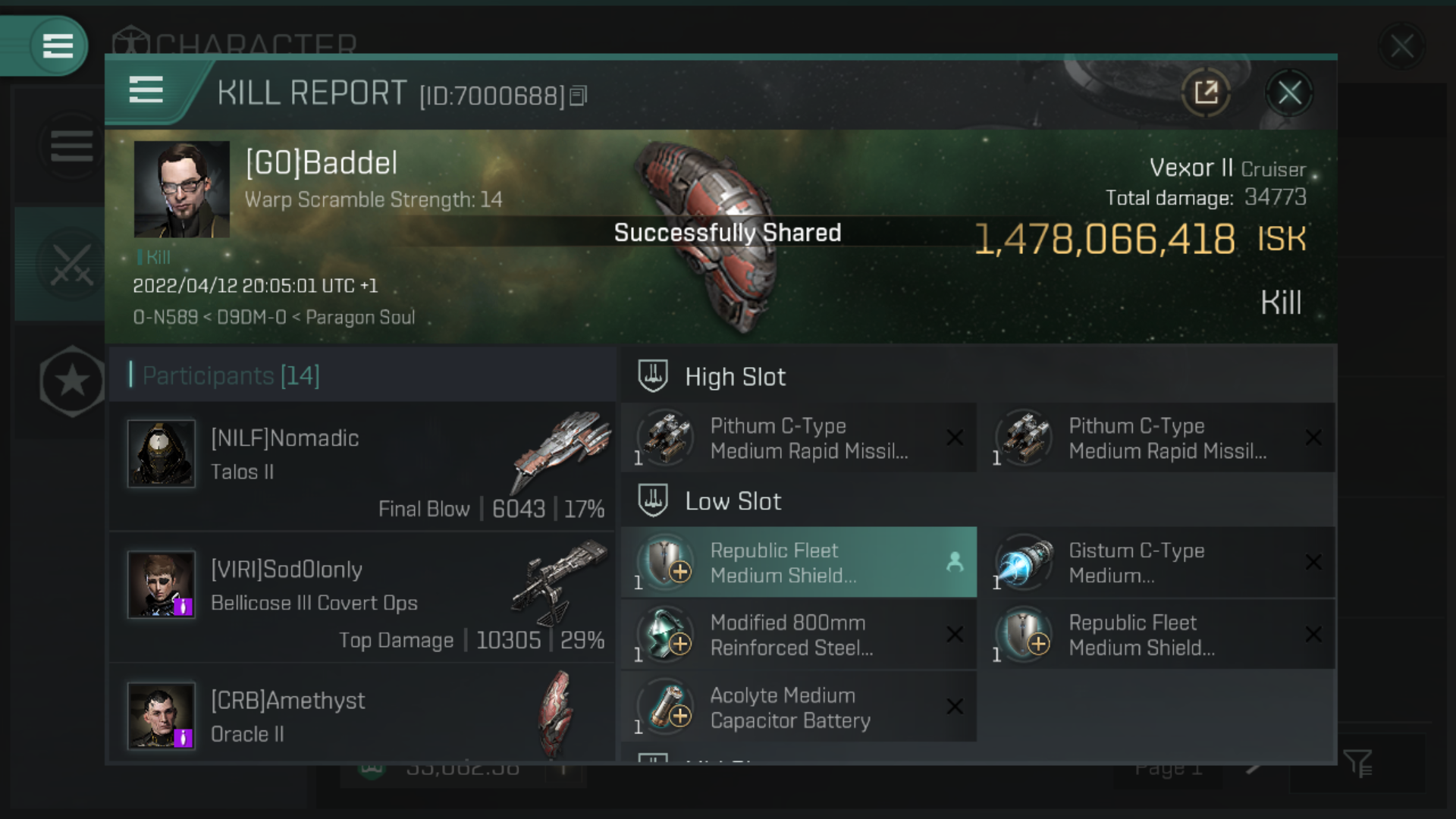This screenshot has height=819, width=1456.
Task: Click the O-N589 location link
Action: point(165,317)
